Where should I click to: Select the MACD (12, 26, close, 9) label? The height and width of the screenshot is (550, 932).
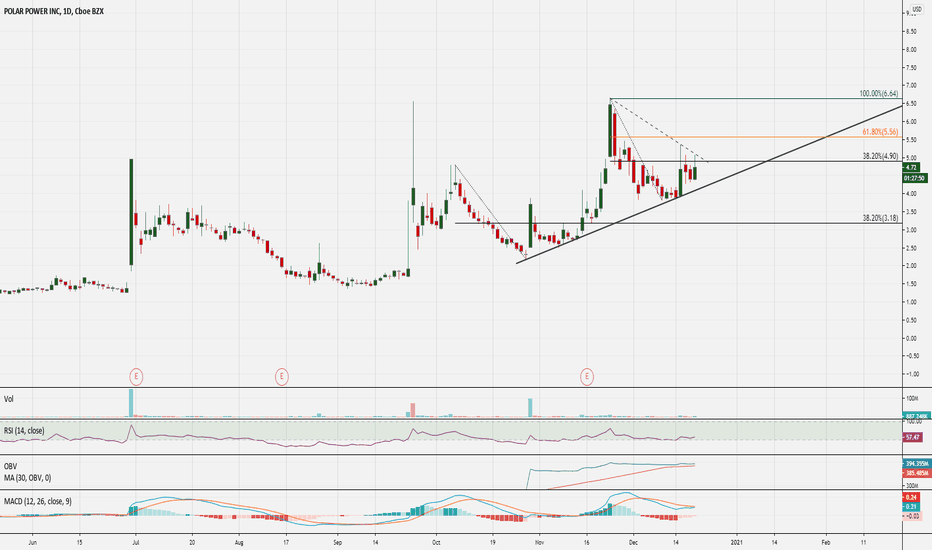click(x=37, y=501)
